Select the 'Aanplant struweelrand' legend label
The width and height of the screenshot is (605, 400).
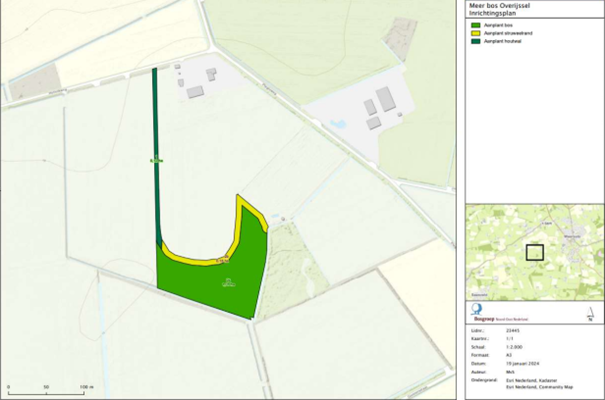click(508, 33)
